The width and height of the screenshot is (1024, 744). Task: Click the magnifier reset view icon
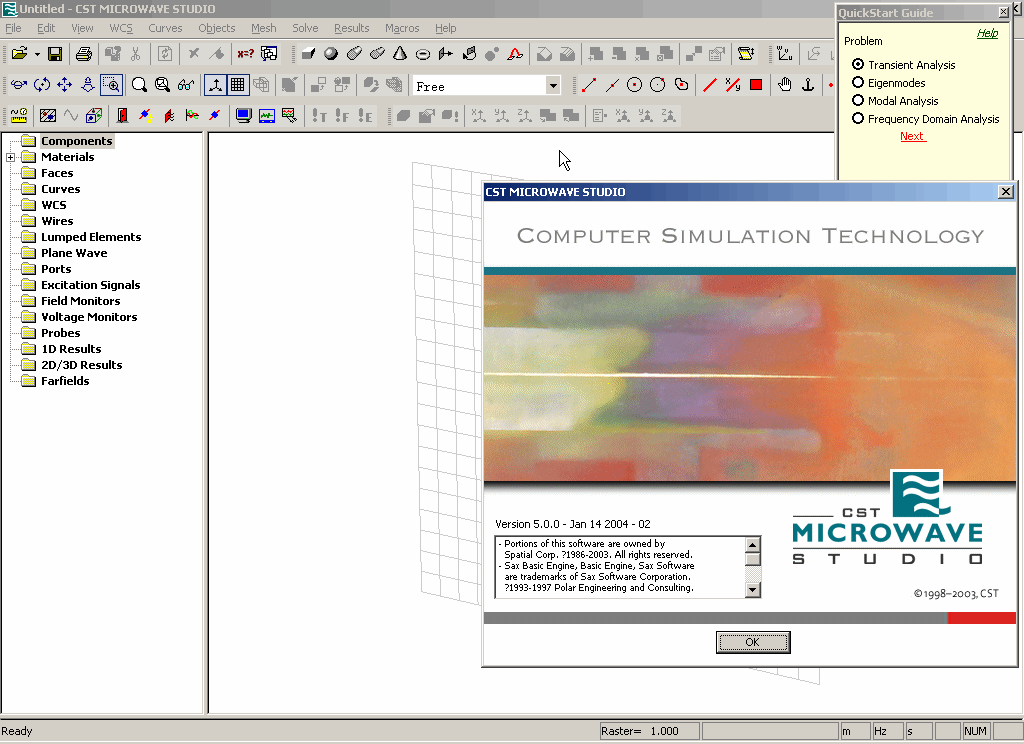click(x=139, y=84)
